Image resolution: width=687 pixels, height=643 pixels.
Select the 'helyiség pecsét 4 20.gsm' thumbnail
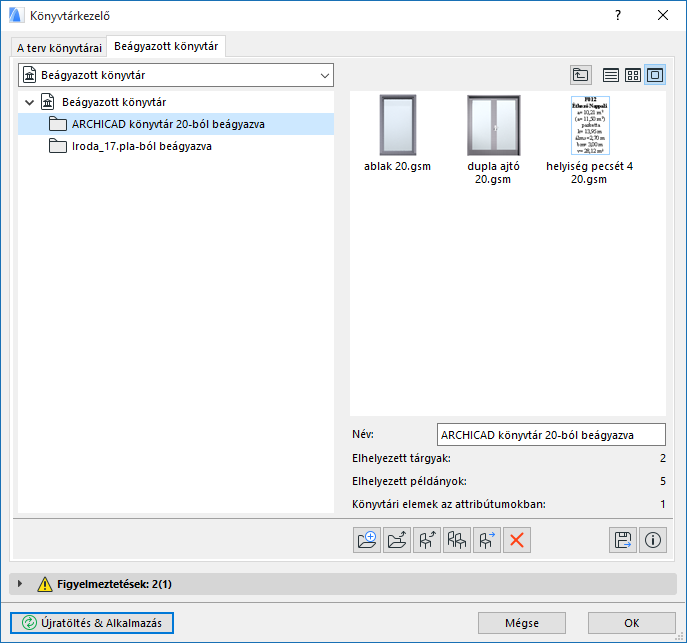point(590,125)
